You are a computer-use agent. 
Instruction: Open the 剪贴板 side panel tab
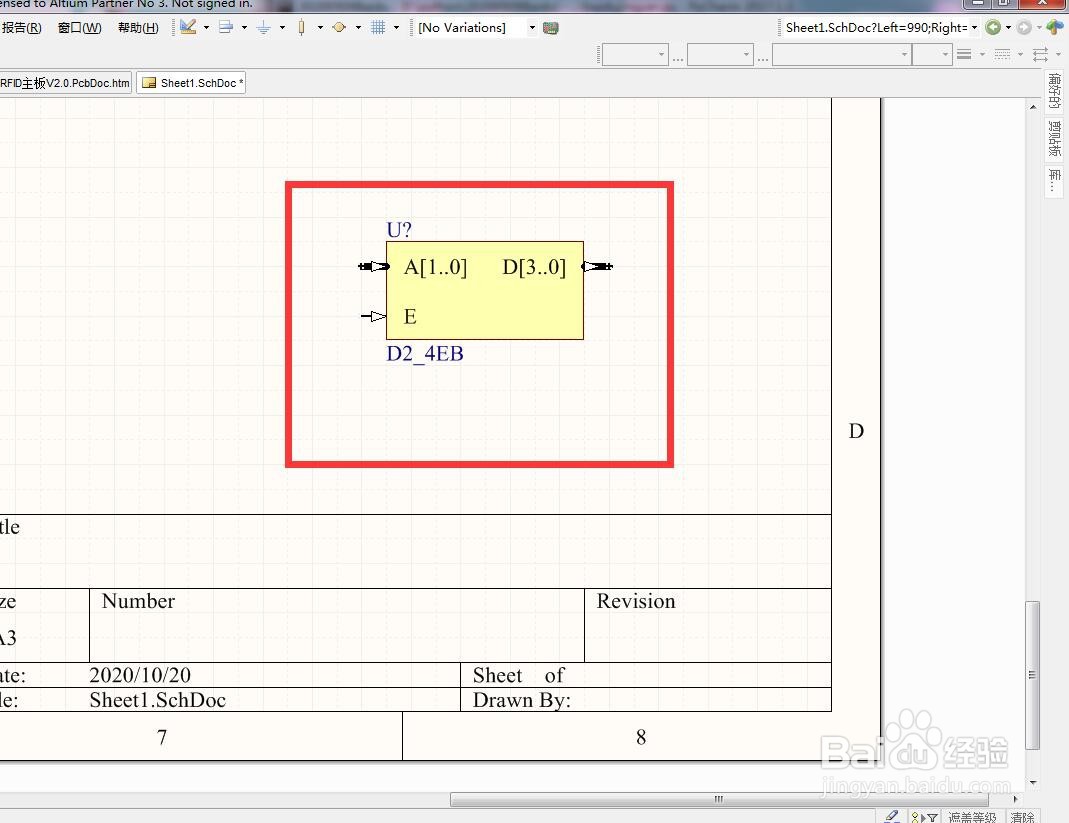pos(1054,139)
